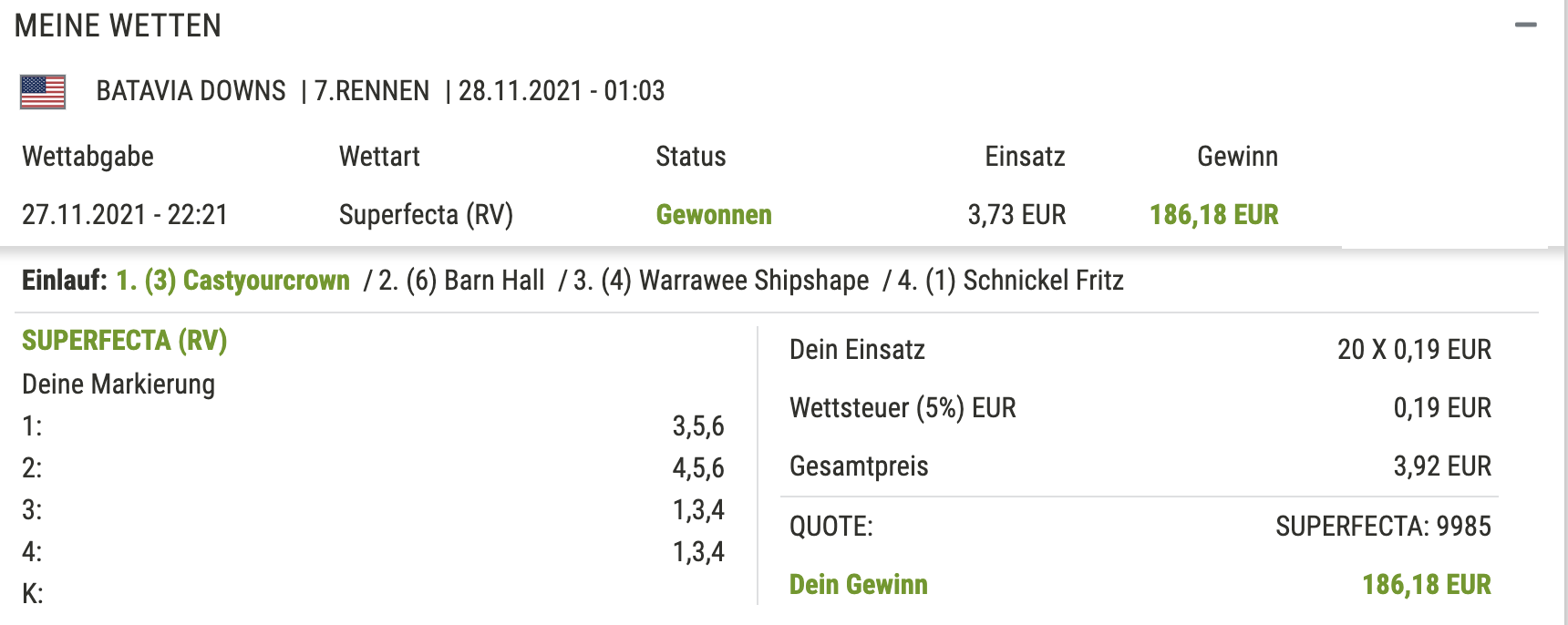Click the Dein Gewinn total label

point(859,585)
